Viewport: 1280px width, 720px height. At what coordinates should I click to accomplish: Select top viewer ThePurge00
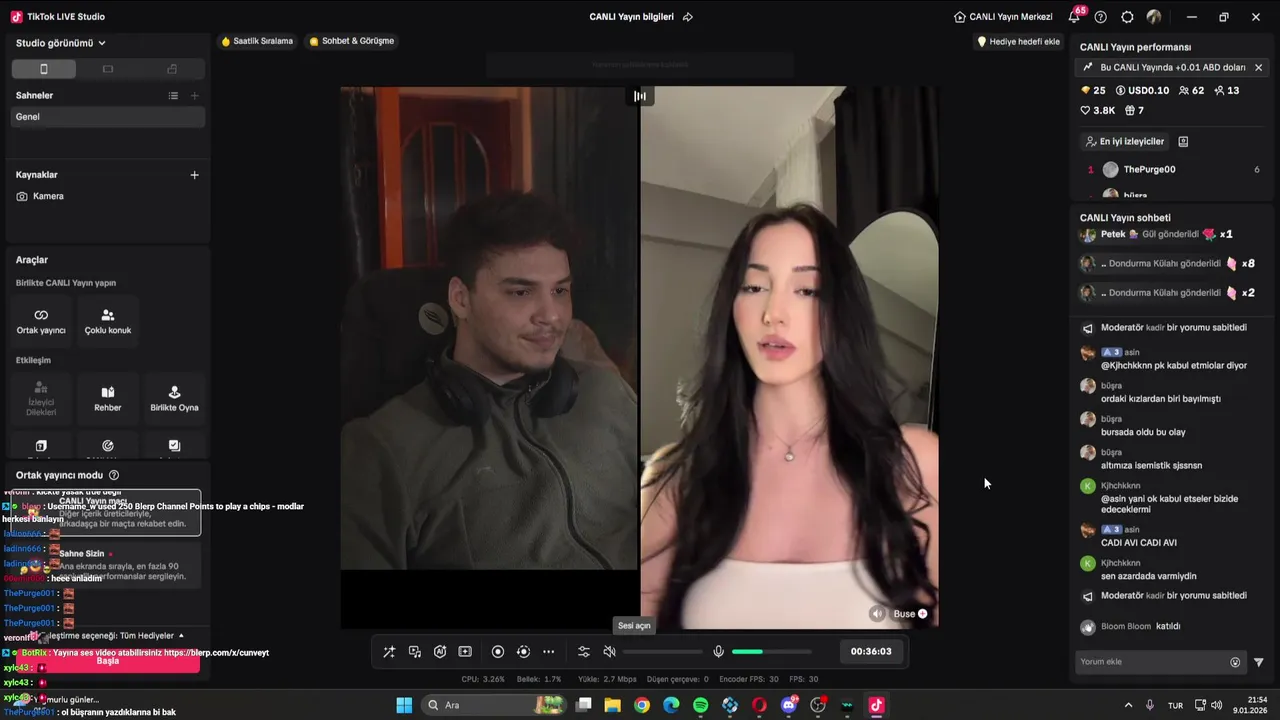click(1171, 170)
